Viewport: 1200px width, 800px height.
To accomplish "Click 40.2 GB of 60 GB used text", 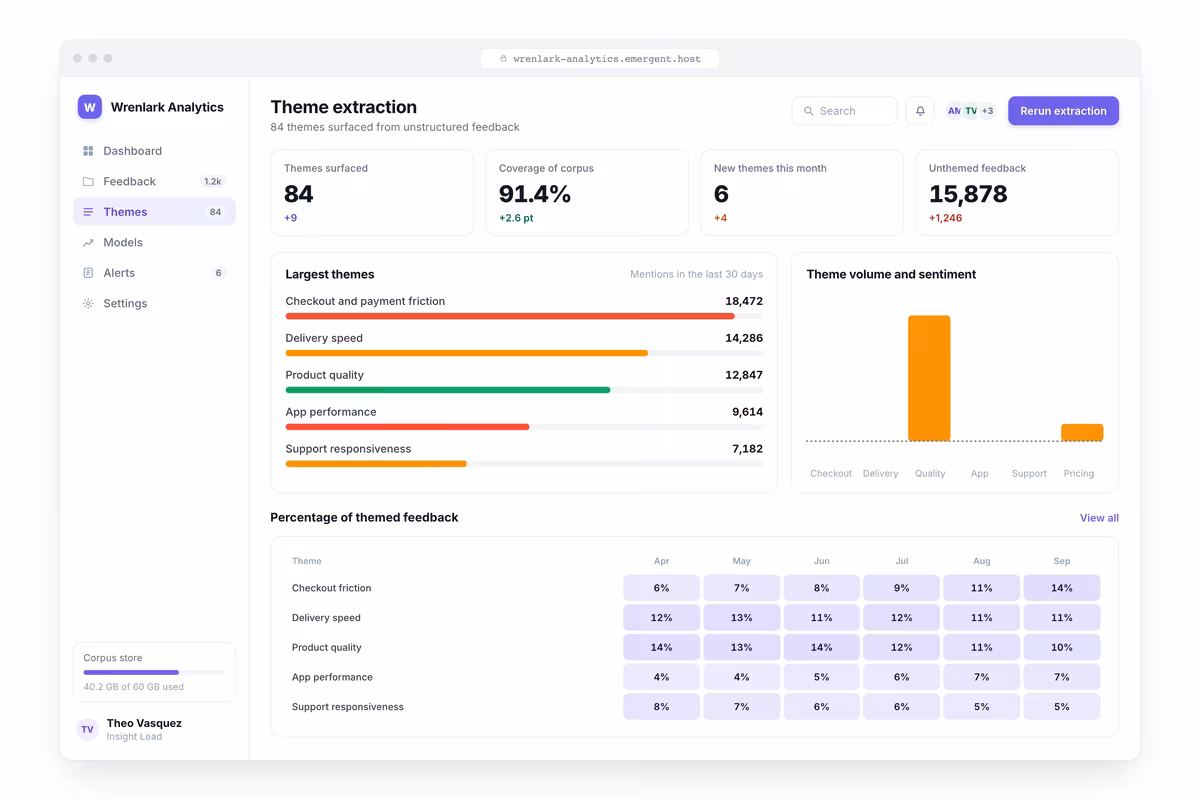I will 134,687.
